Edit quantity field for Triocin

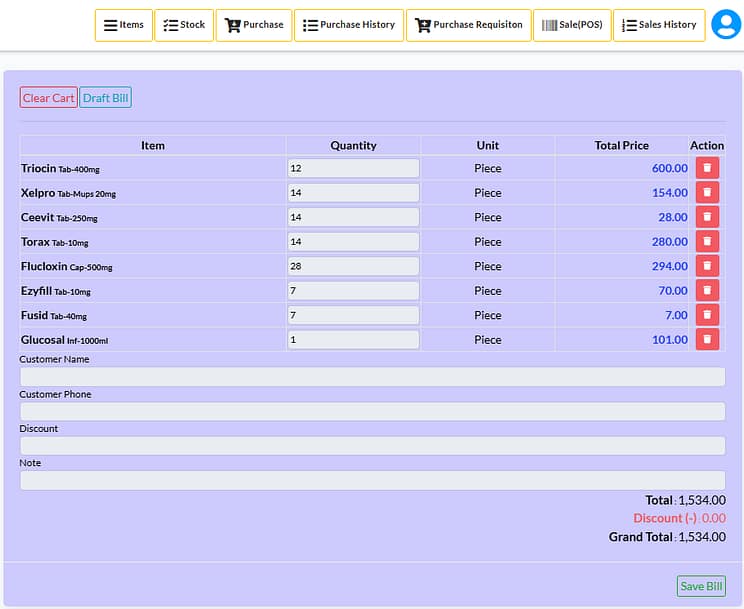point(353,168)
